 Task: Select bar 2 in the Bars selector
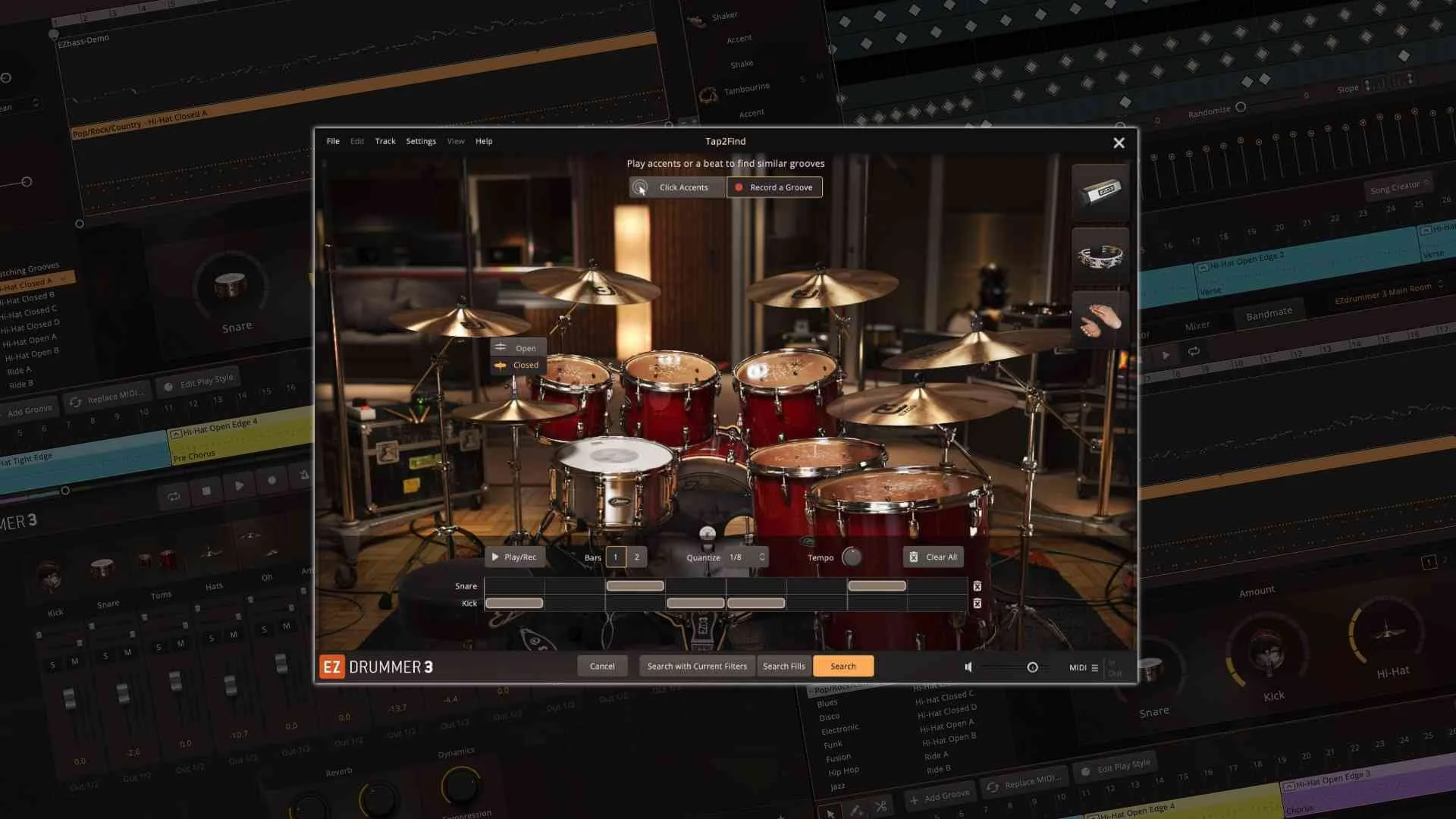pyautogui.click(x=636, y=556)
